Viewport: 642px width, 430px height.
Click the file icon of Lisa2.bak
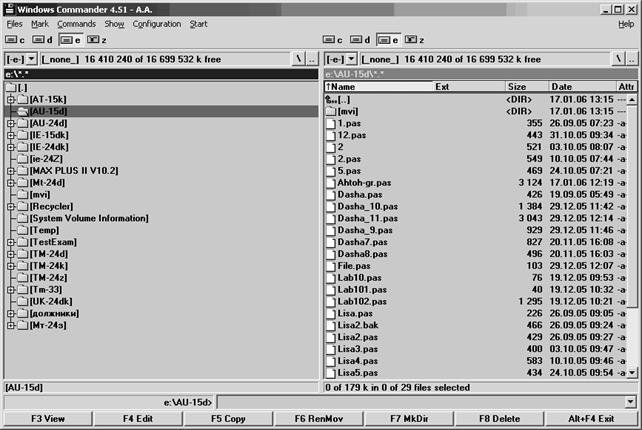(331, 325)
